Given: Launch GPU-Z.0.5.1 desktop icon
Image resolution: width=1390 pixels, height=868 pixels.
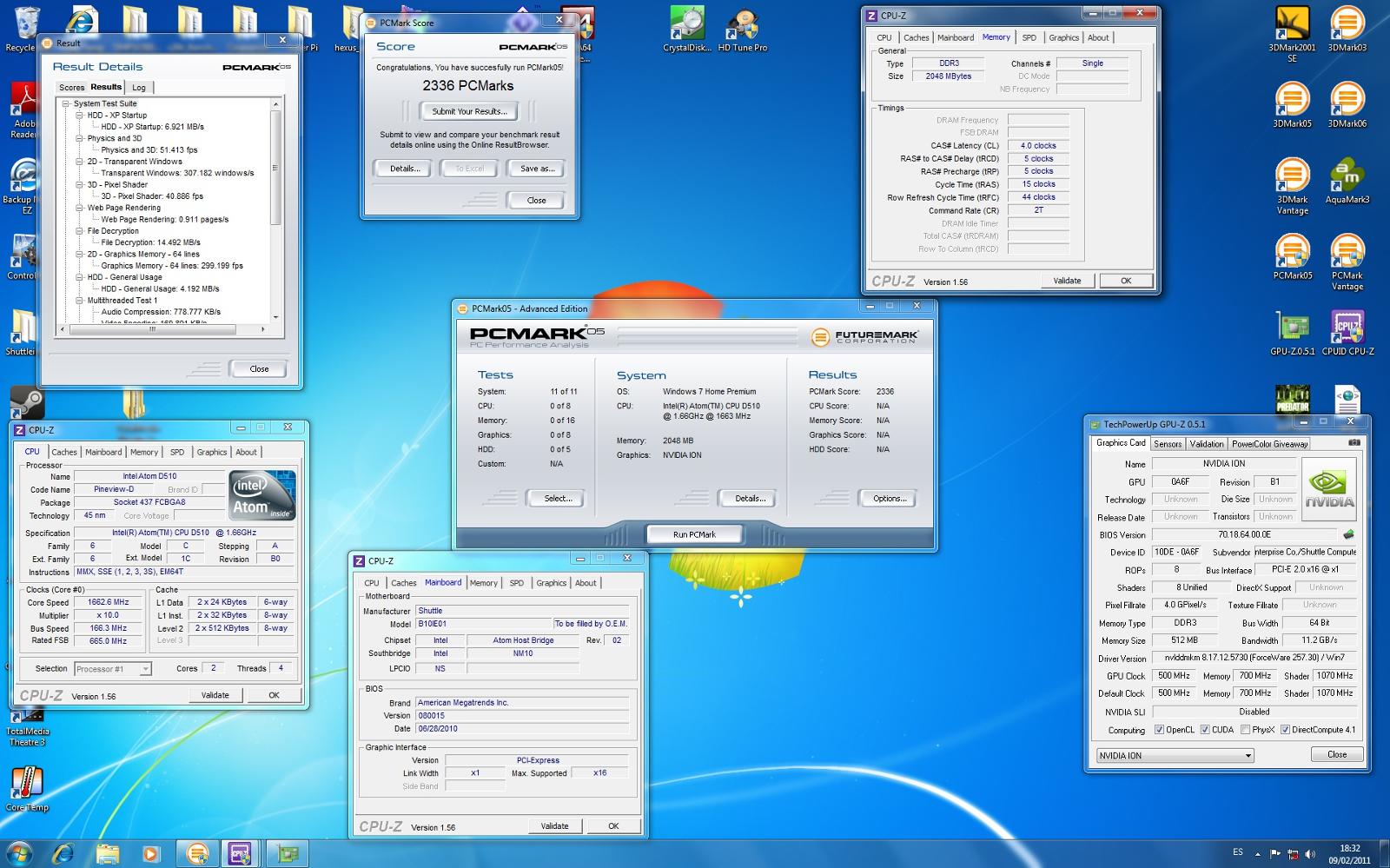Looking at the screenshot, I should point(1292,332).
